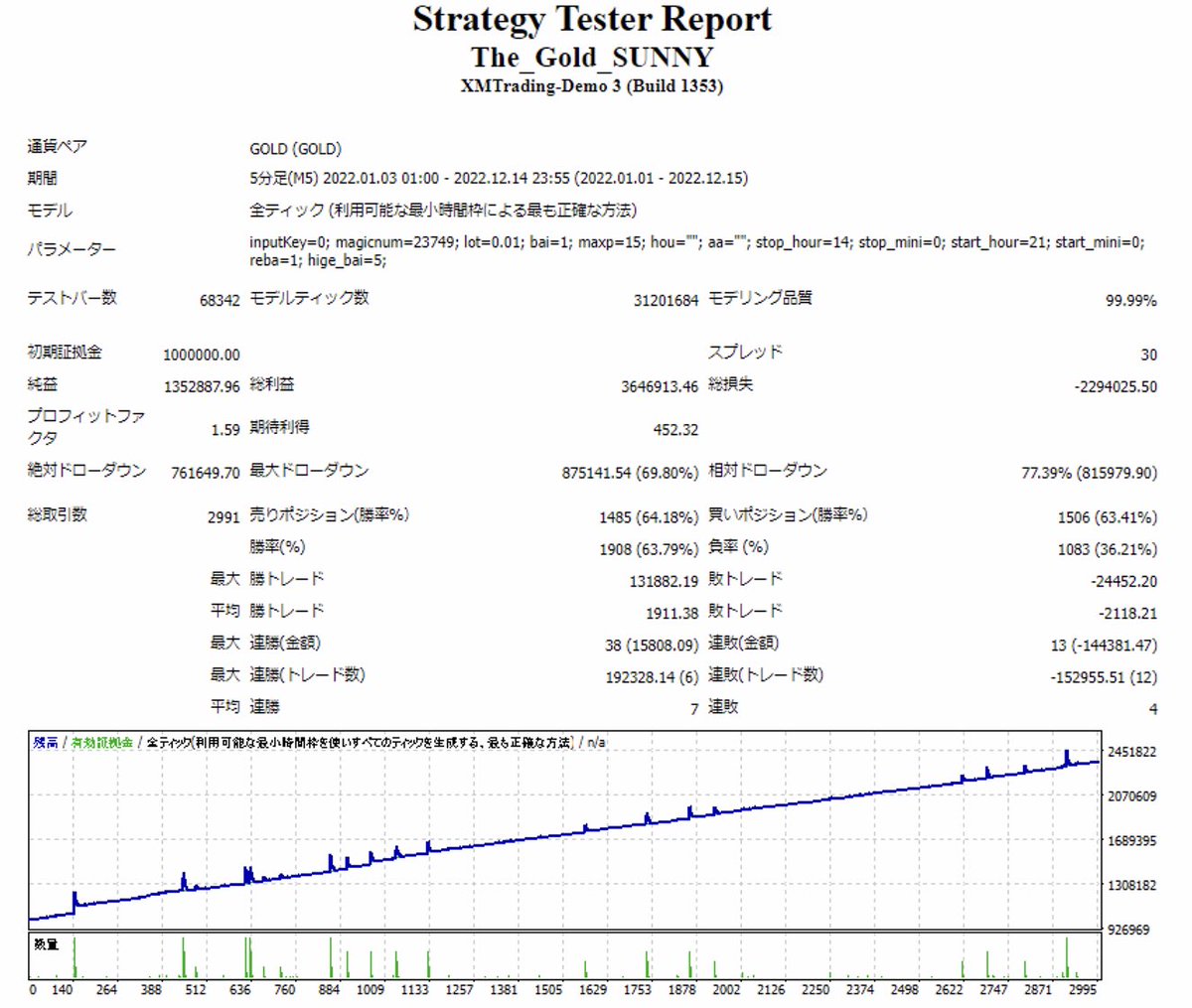Click consecutive wins 38 (15808.09)

tap(652, 646)
